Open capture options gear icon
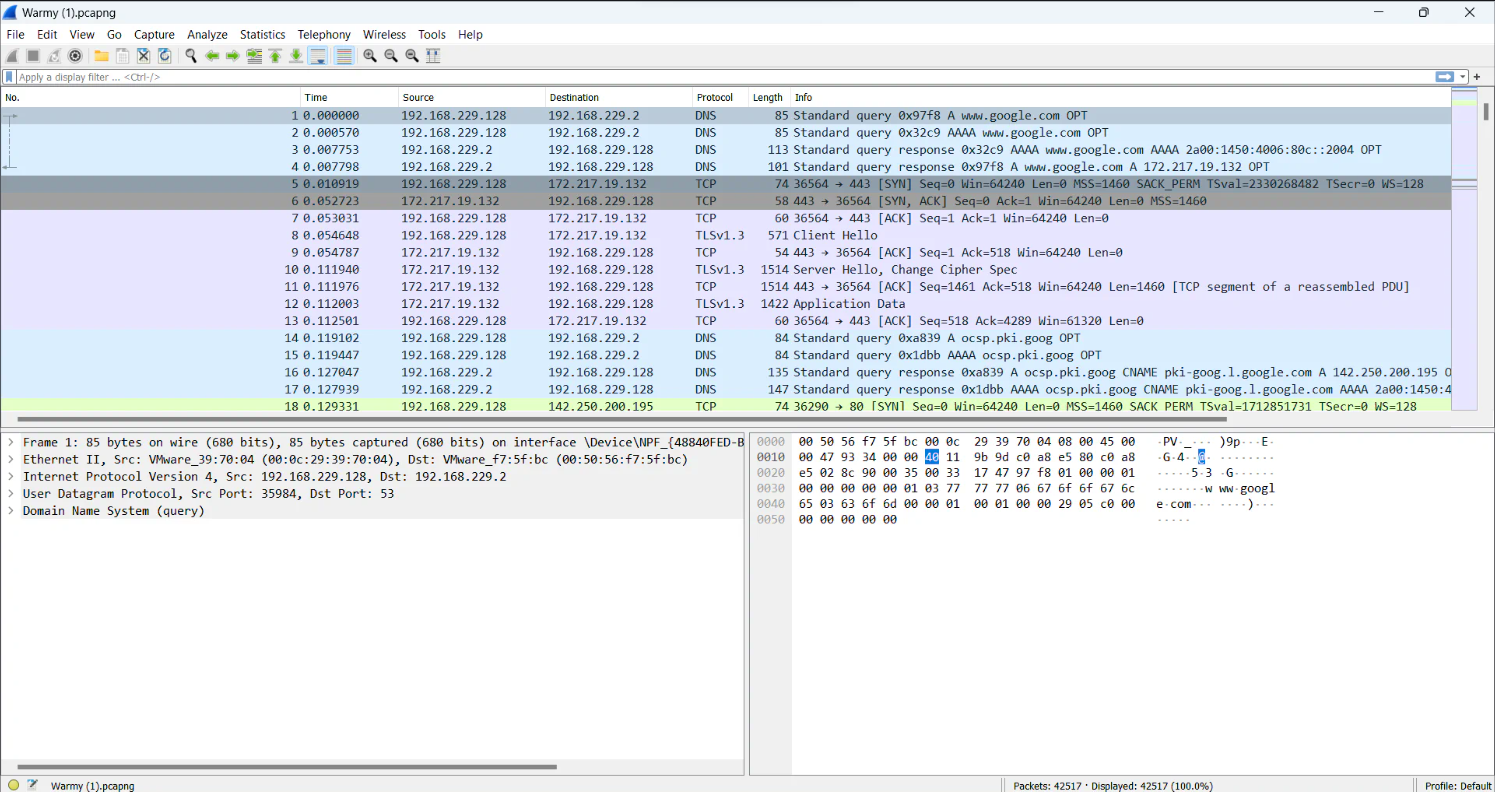The width and height of the screenshot is (1495, 792). (75, 56)
